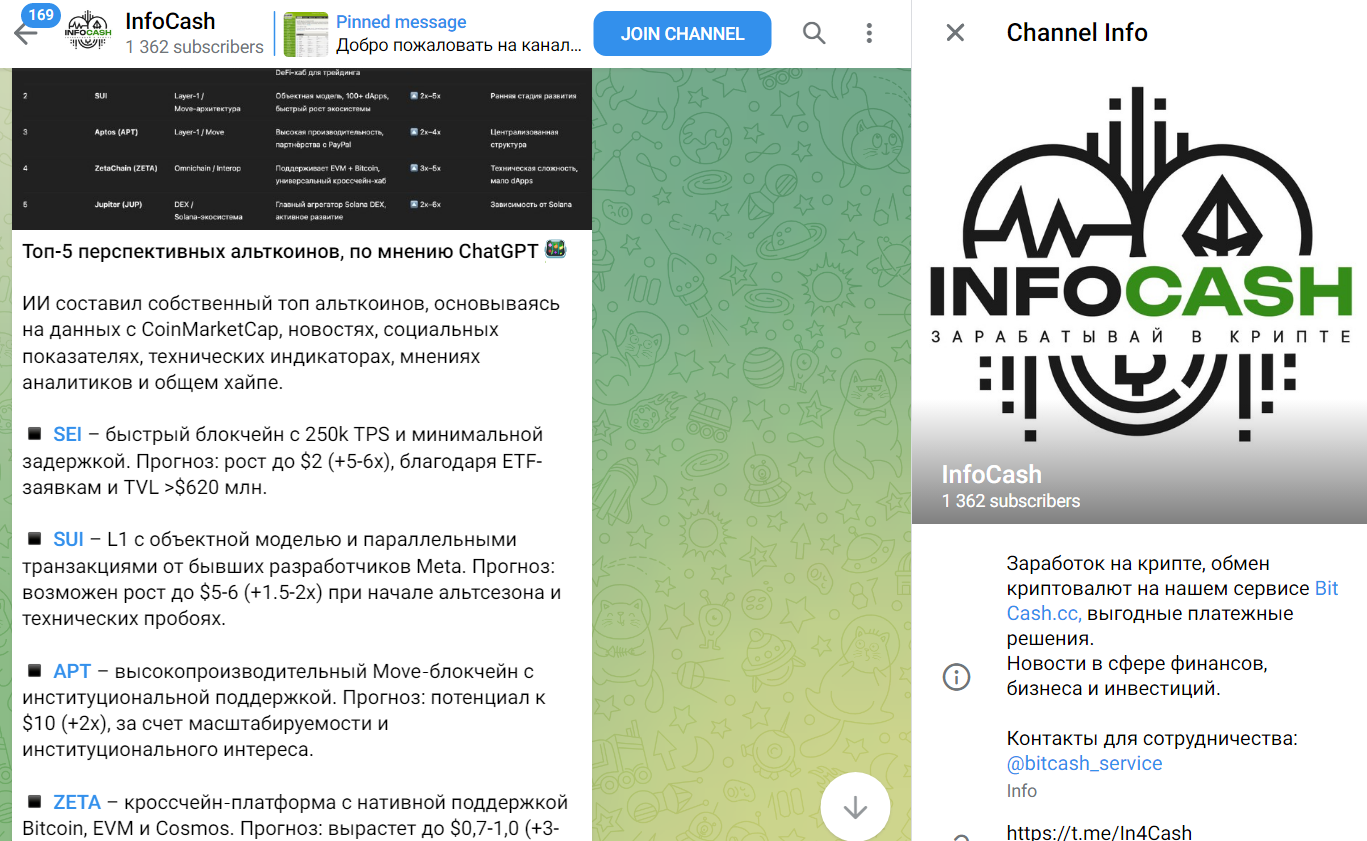Click the 'Info' caption under the description
The width and height of the screenshot is (1367, 841).
pyautogui.click(x=1022, y=791)
